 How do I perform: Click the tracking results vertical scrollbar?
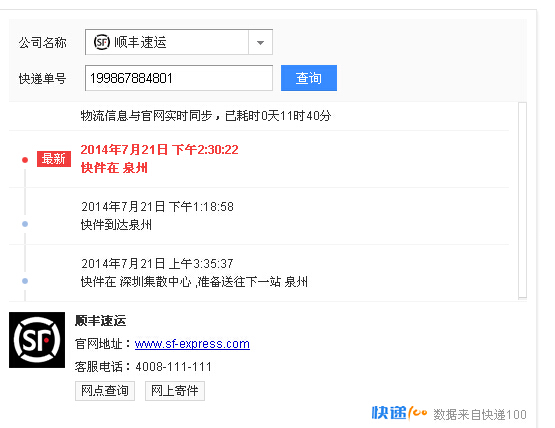click(522, 200)
